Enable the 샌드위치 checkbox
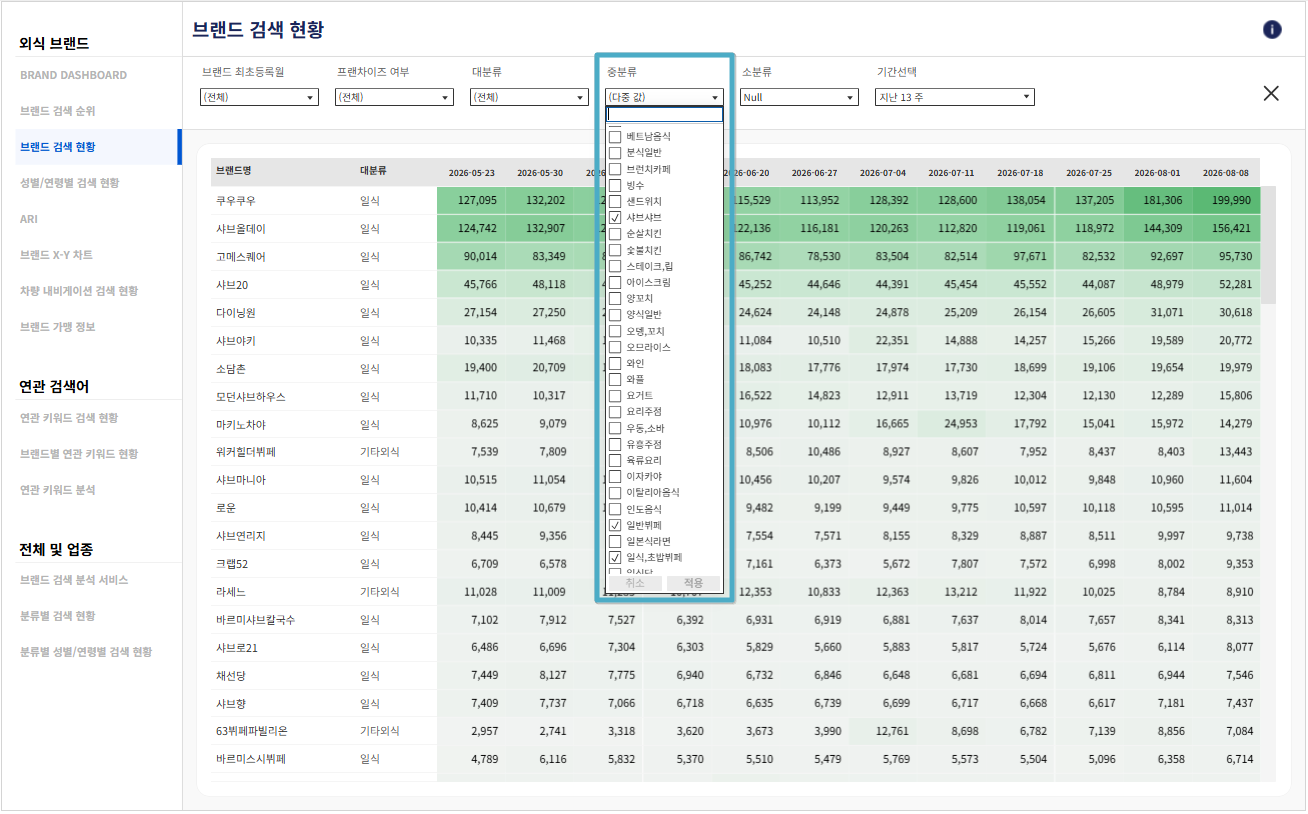The width and height of the screenshot is (1308, 814). tap(615, 201)
